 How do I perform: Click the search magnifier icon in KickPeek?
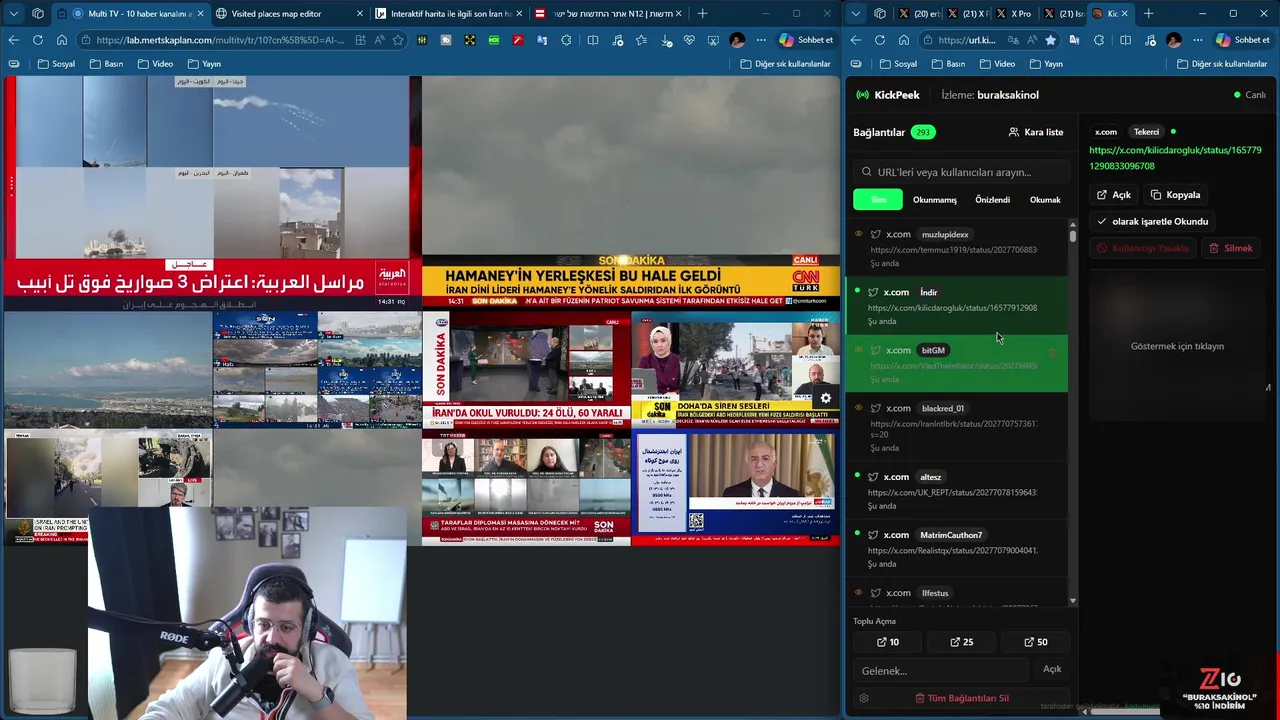click(867, 172)
